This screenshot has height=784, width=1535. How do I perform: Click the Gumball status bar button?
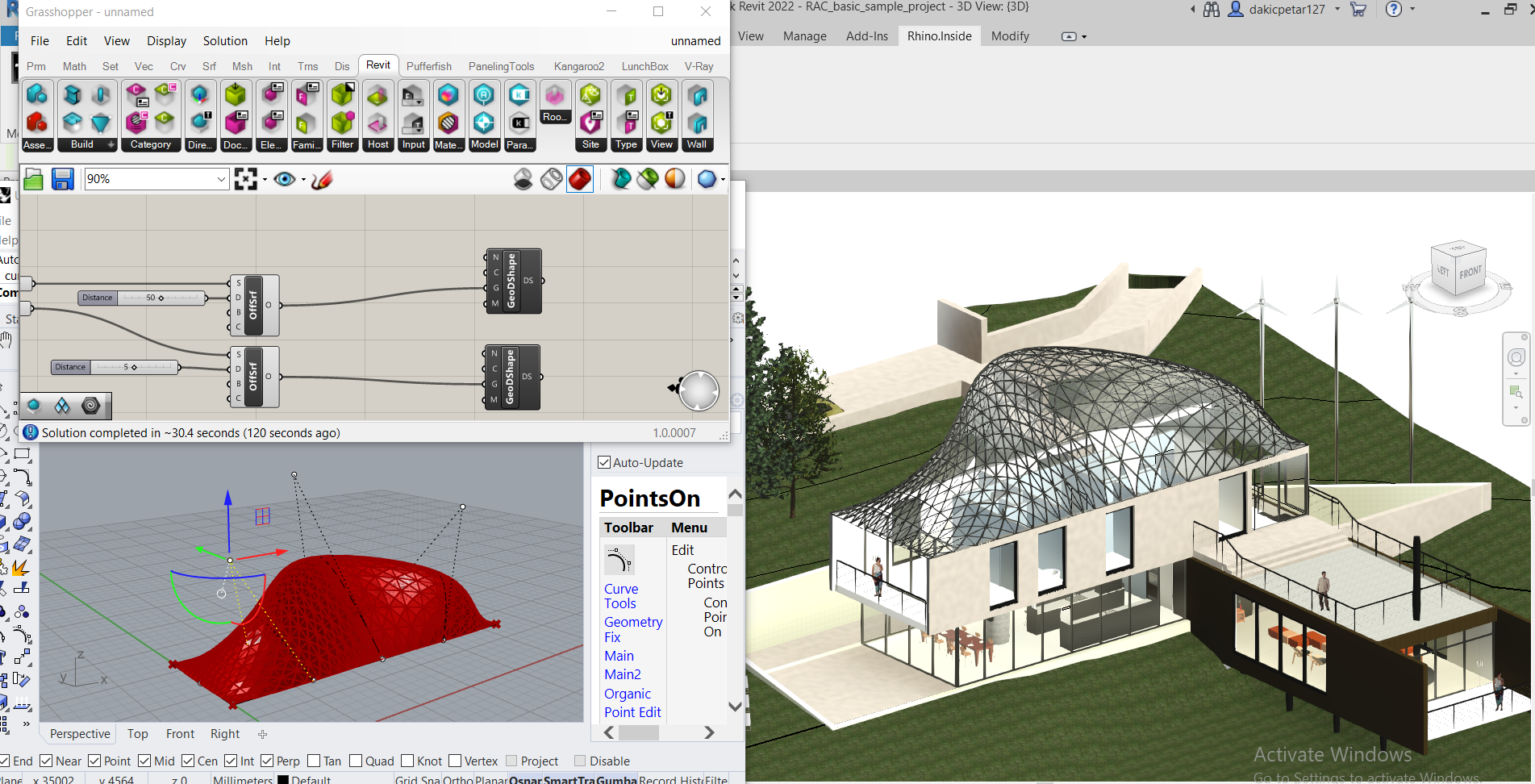click(617, 780)
